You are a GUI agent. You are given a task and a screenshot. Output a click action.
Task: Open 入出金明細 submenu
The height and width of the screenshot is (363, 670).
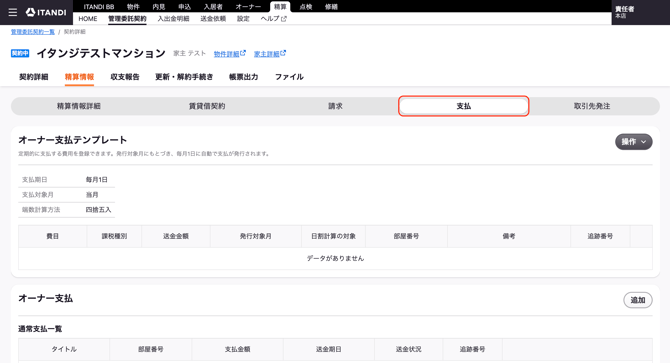coord(173,19)
